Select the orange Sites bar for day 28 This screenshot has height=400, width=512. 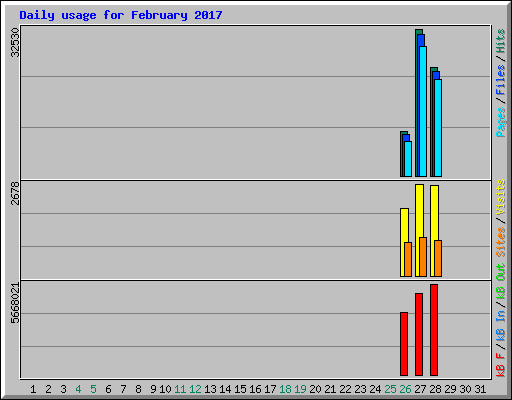(438, 258)
